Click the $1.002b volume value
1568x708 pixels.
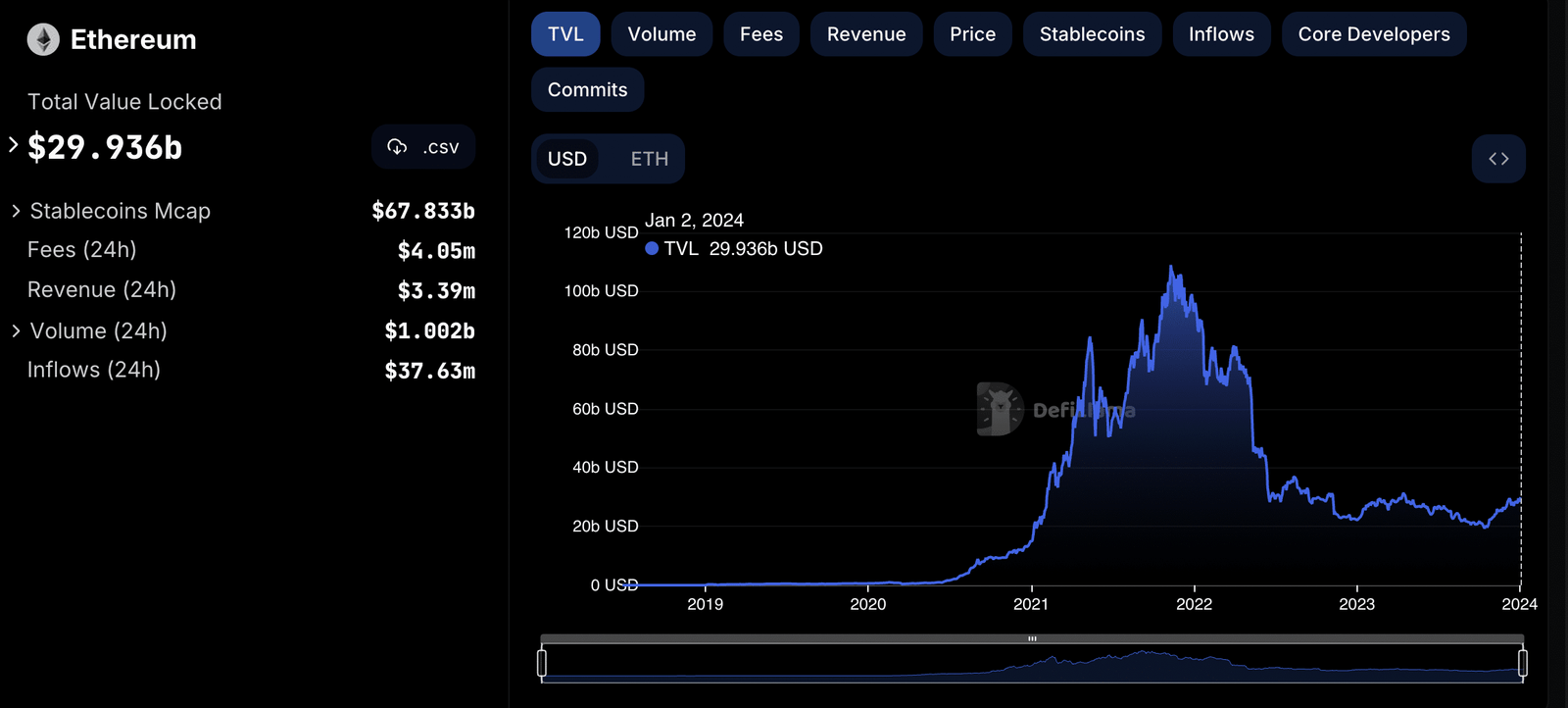429,331
